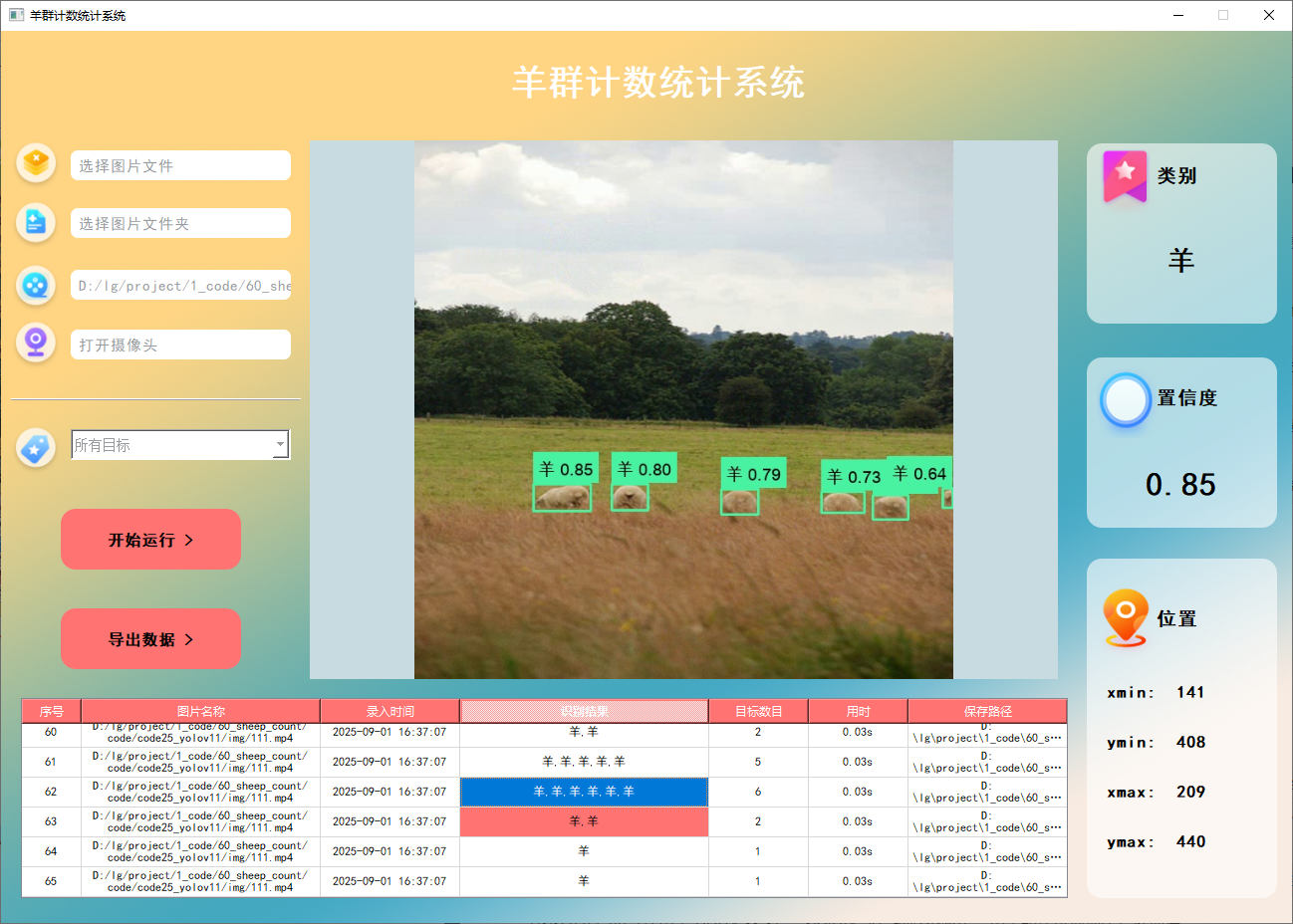Click the target count cell showing 5
This screenshot has height=924, width=1293.
[x=758, y=762]
